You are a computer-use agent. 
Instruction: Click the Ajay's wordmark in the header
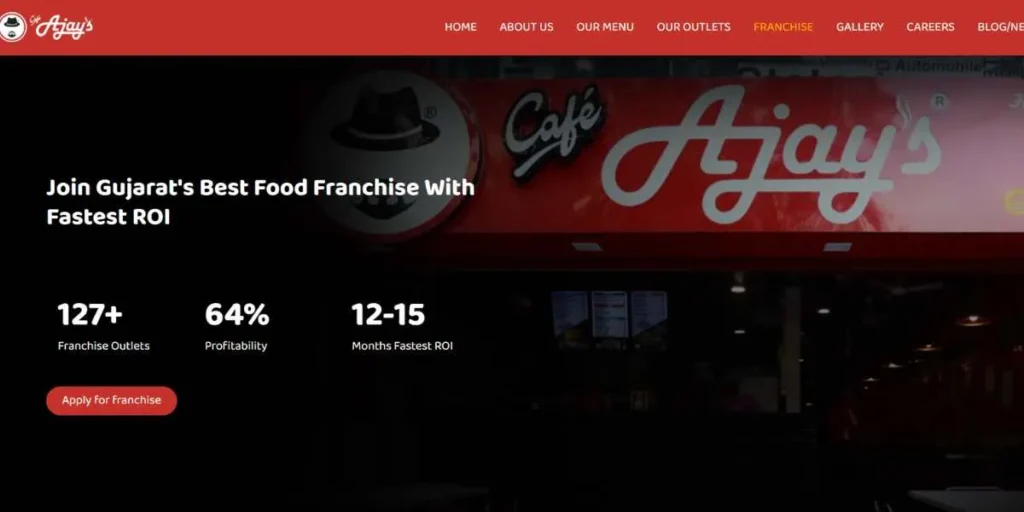click(63, 27)
